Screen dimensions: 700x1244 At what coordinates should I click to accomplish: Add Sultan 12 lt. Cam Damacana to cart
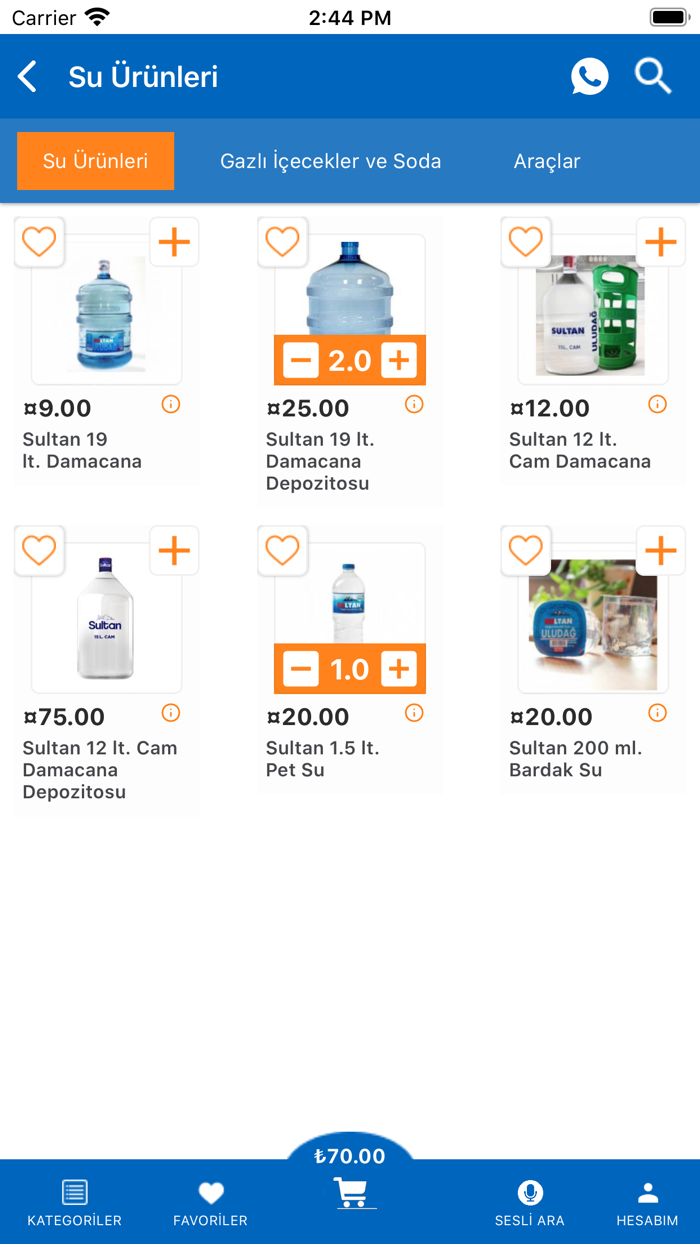[x=660, y=241]
